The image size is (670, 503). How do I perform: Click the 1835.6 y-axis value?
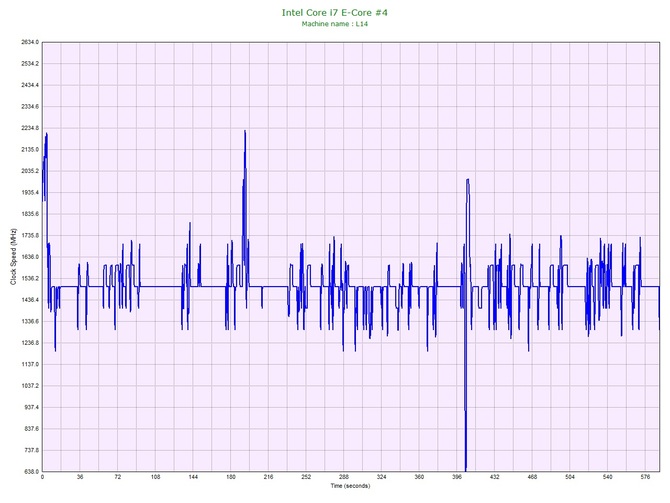pos(30,214)
